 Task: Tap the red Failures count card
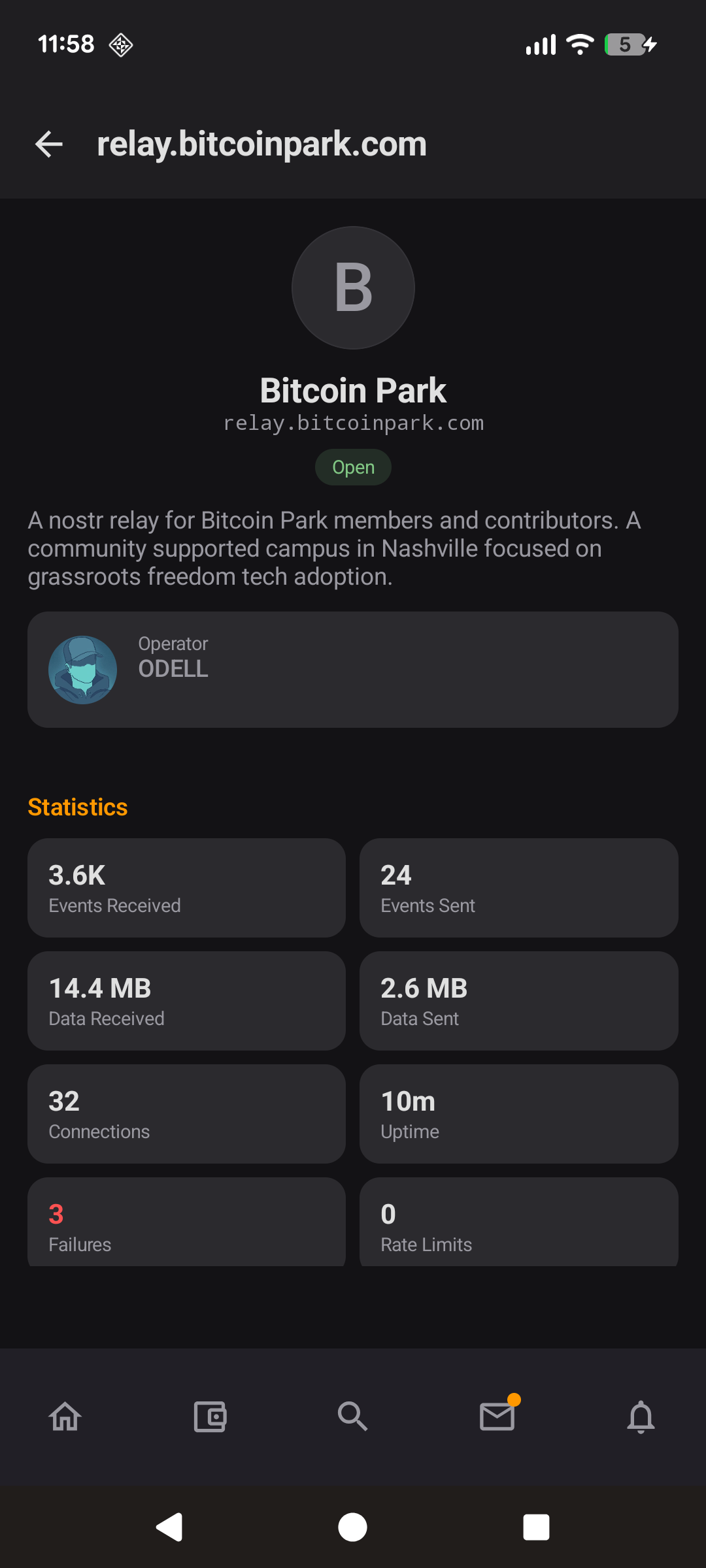click(x=186, y=1223)
